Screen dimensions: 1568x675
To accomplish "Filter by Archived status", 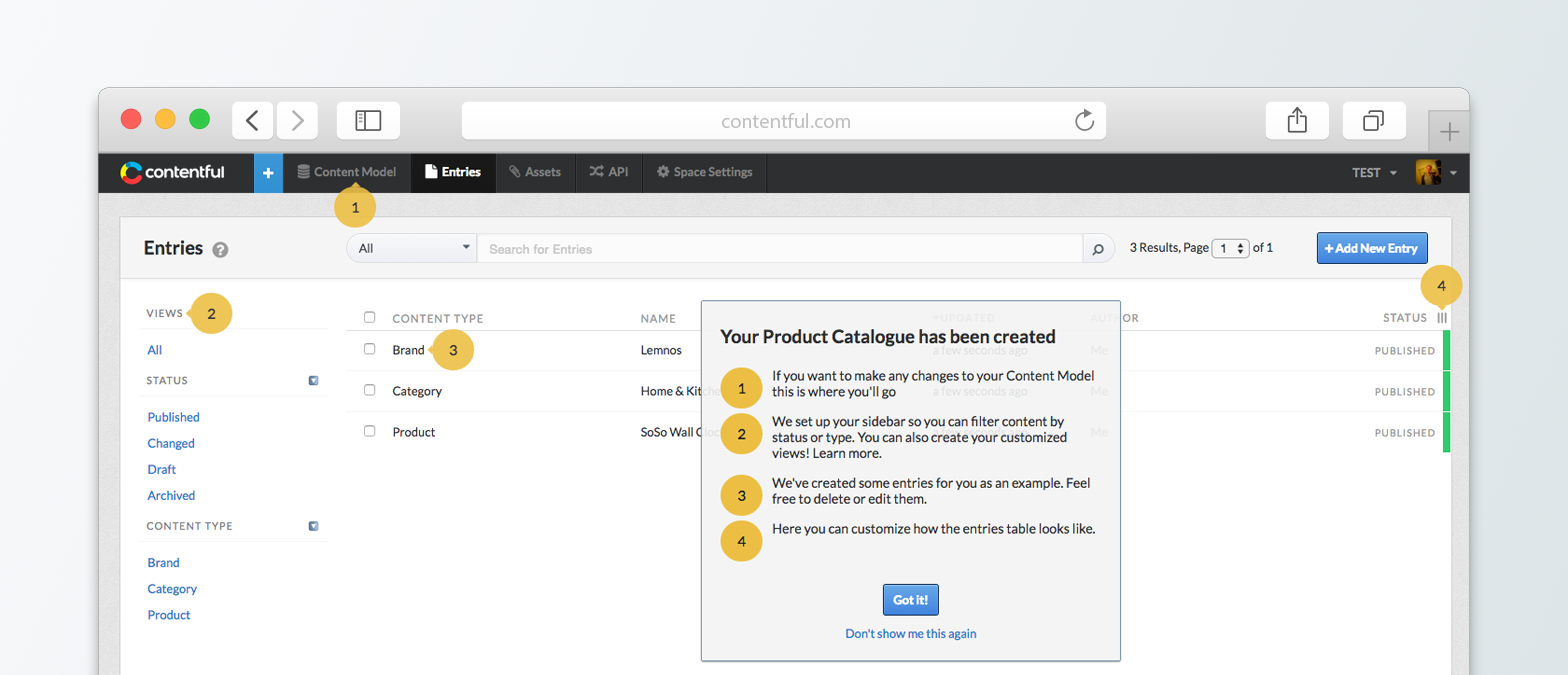I will point(171,495).
